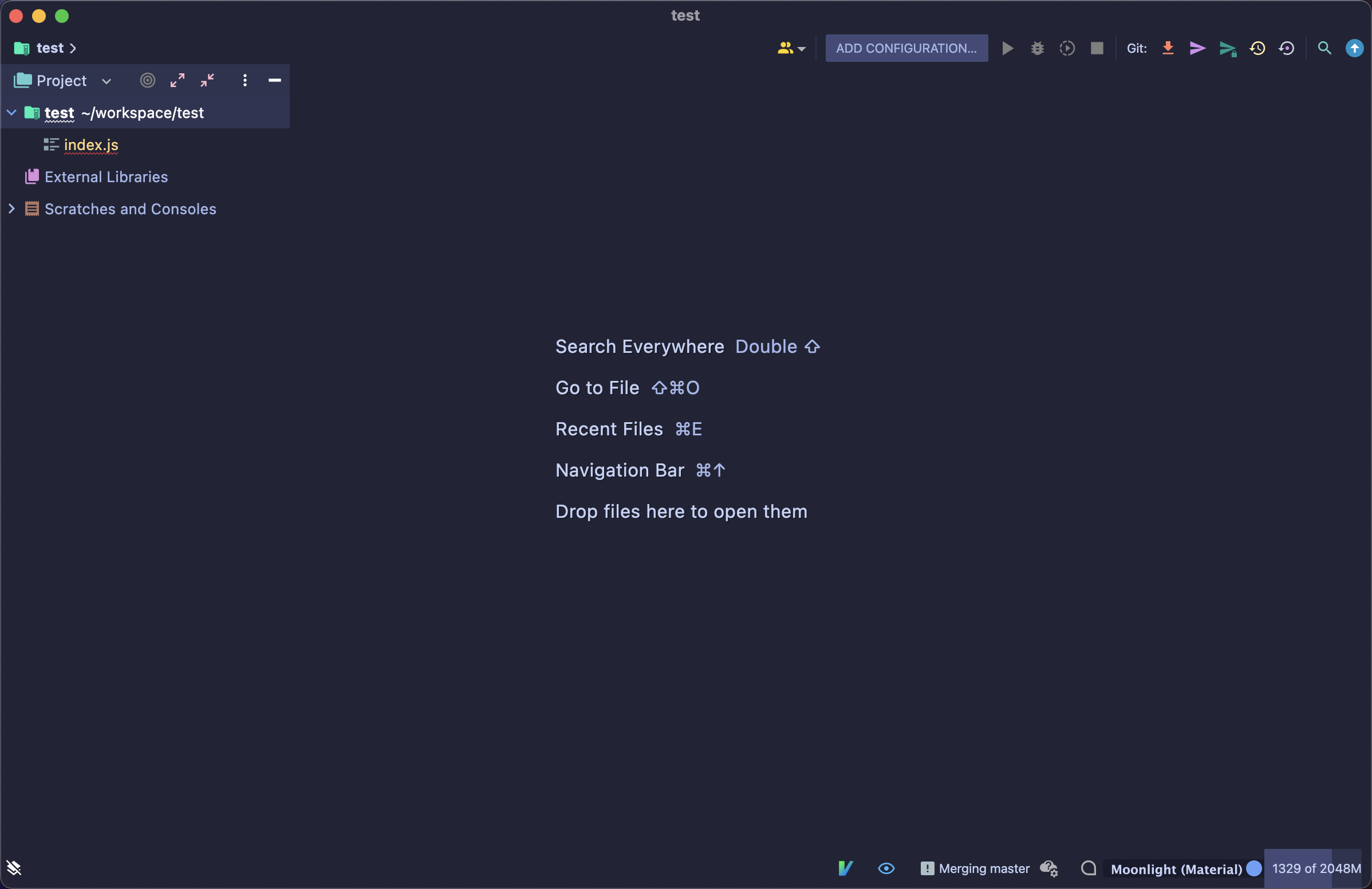Click Select Opened File target icon
The height and width of the screenshot is (889, 1372).
(148, 80)
